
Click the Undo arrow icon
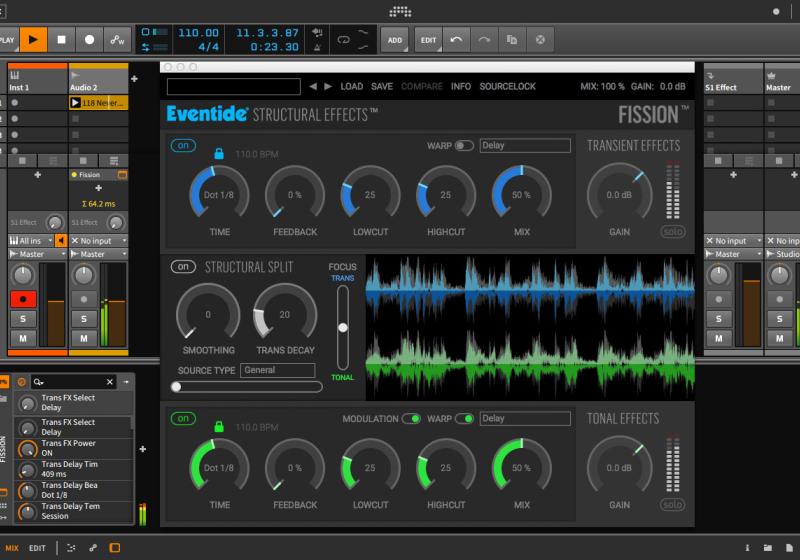(457, 40)
